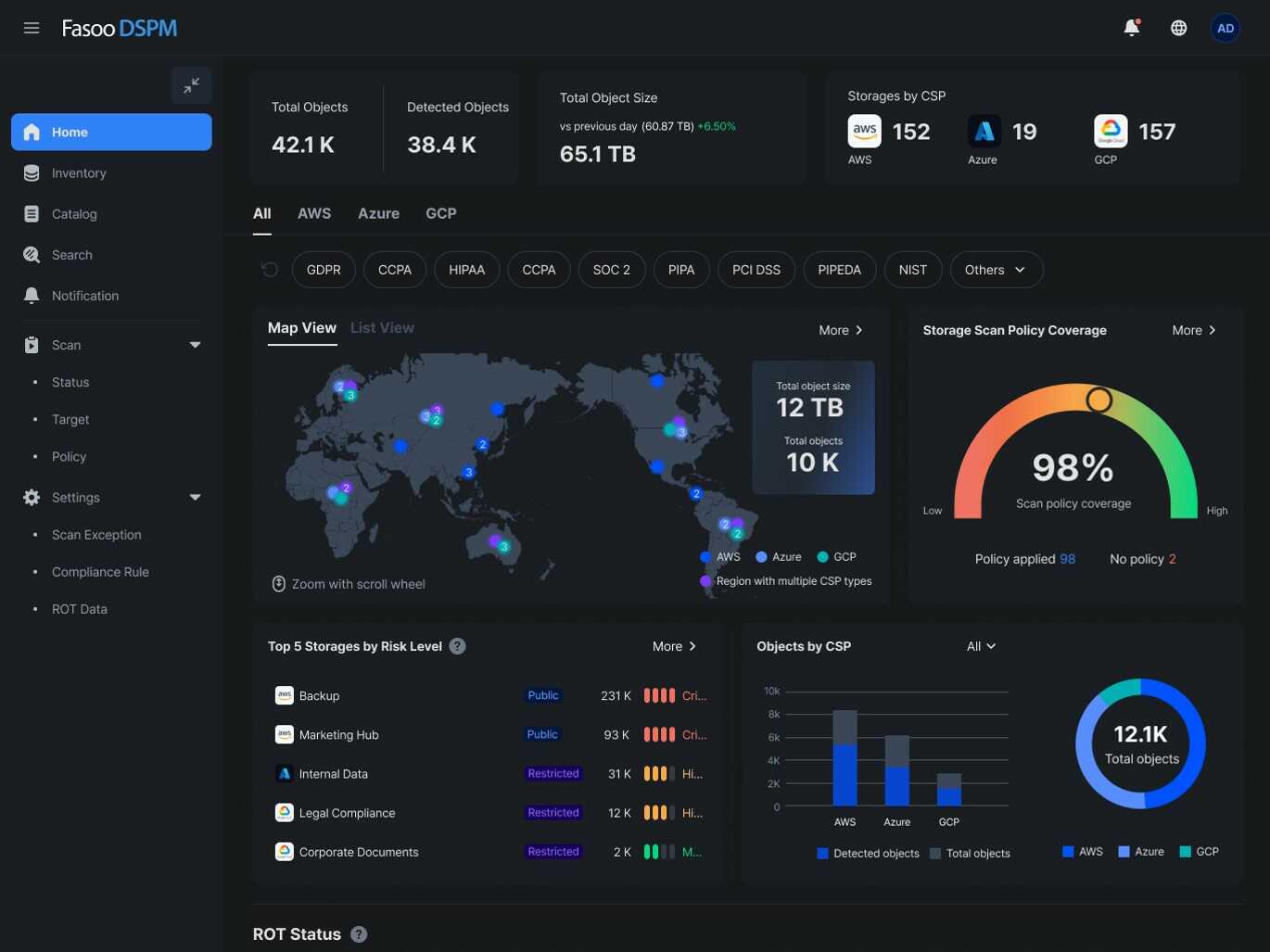The width and height of the screenshot is (1270, 952).
Task: Toggle the GDPR compliance filter
Action: click(324, 269)
